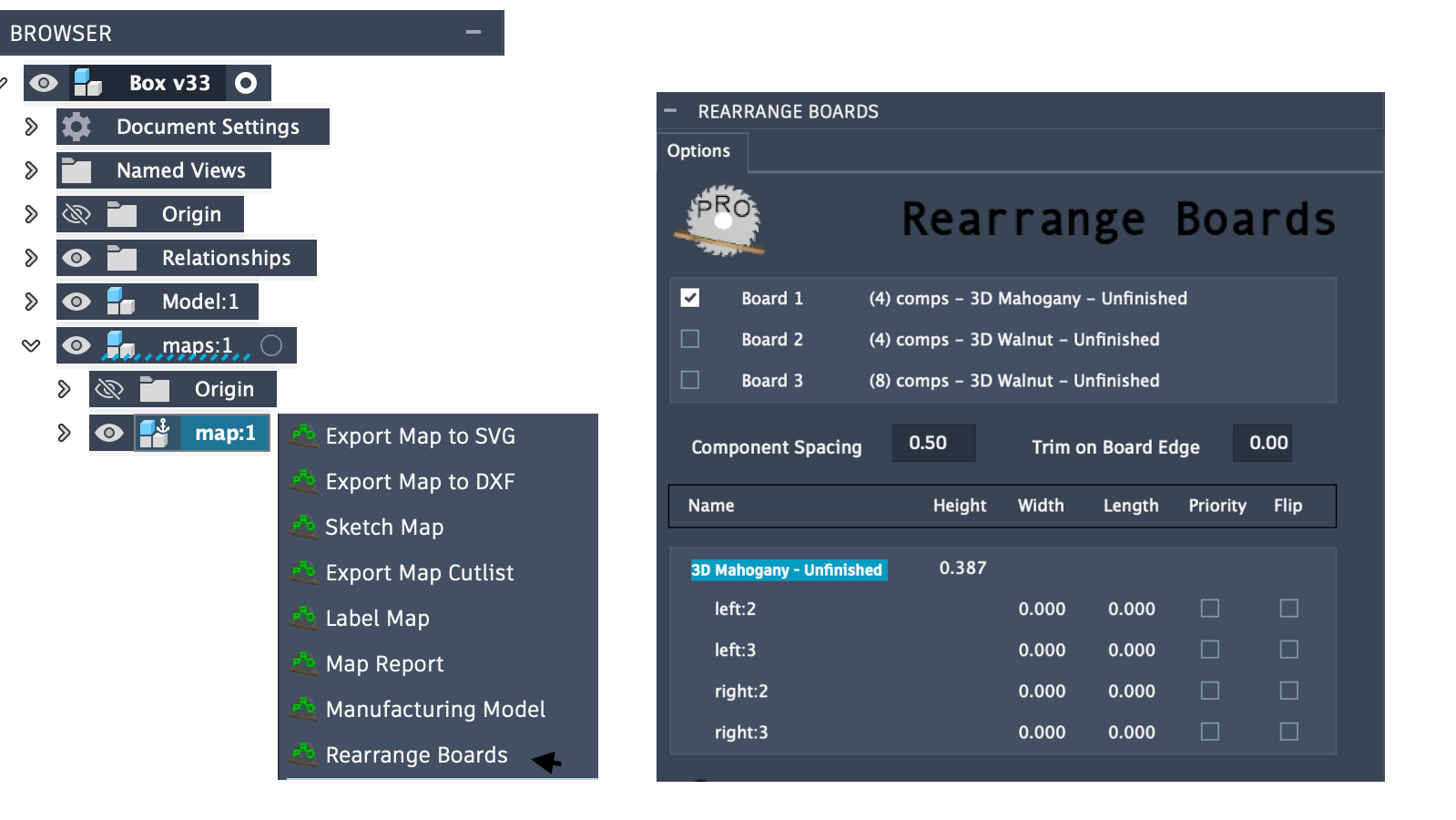Click the map:1 anchored component icon
Viewport: 1456px width, 820px height.
coord(155,433)
